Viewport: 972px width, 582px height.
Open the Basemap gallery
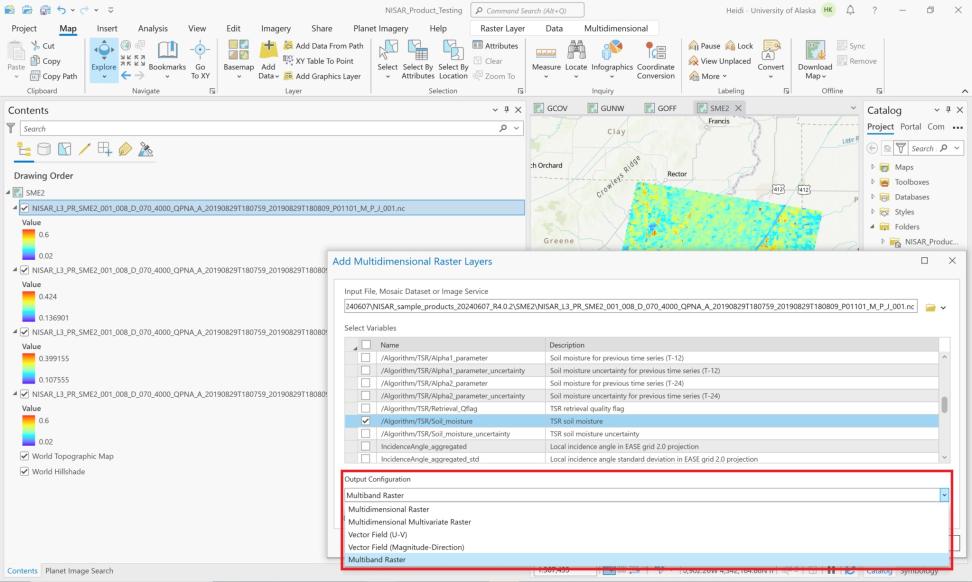tap(239, 60)
